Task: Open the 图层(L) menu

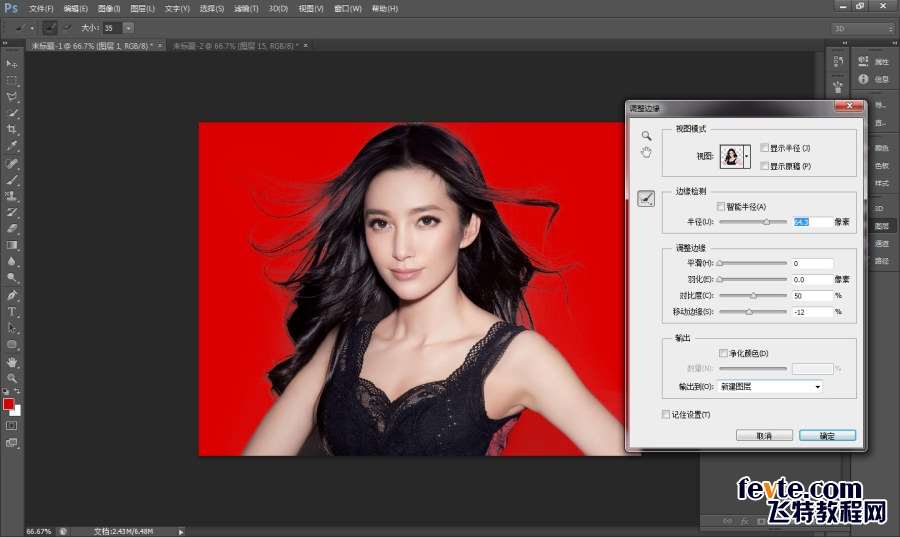Action: [x=142, y=9]
